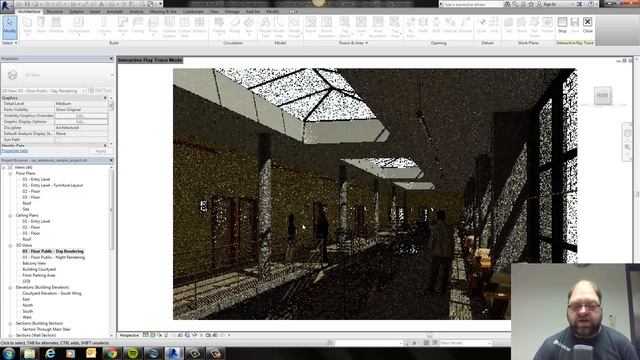Open the Properties help link

15,151
